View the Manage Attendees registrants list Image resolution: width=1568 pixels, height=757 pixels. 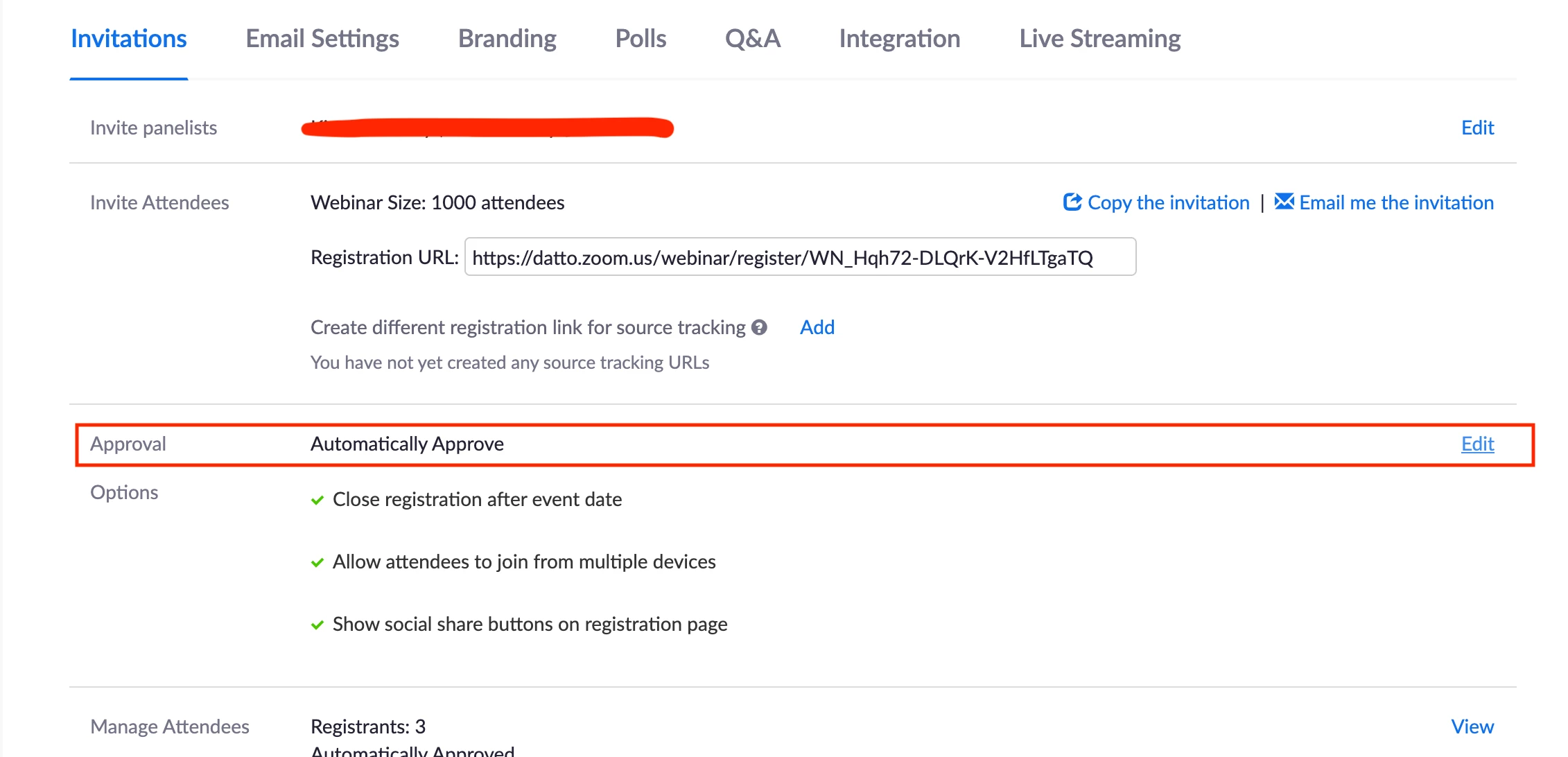(1472, 726)
